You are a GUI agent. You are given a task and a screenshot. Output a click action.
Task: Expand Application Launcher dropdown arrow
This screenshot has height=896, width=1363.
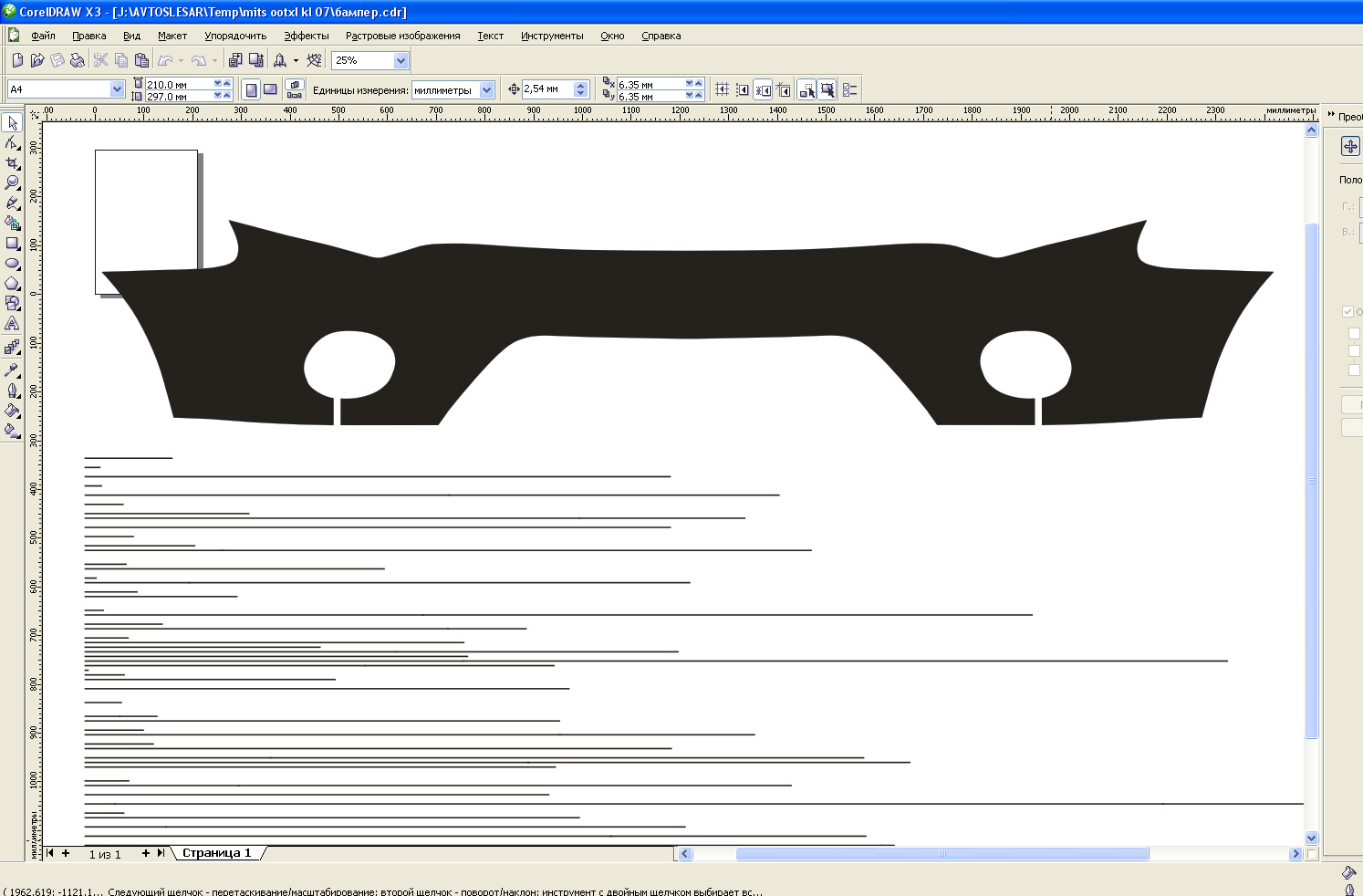pyautogui.click(x=296, y=60)
